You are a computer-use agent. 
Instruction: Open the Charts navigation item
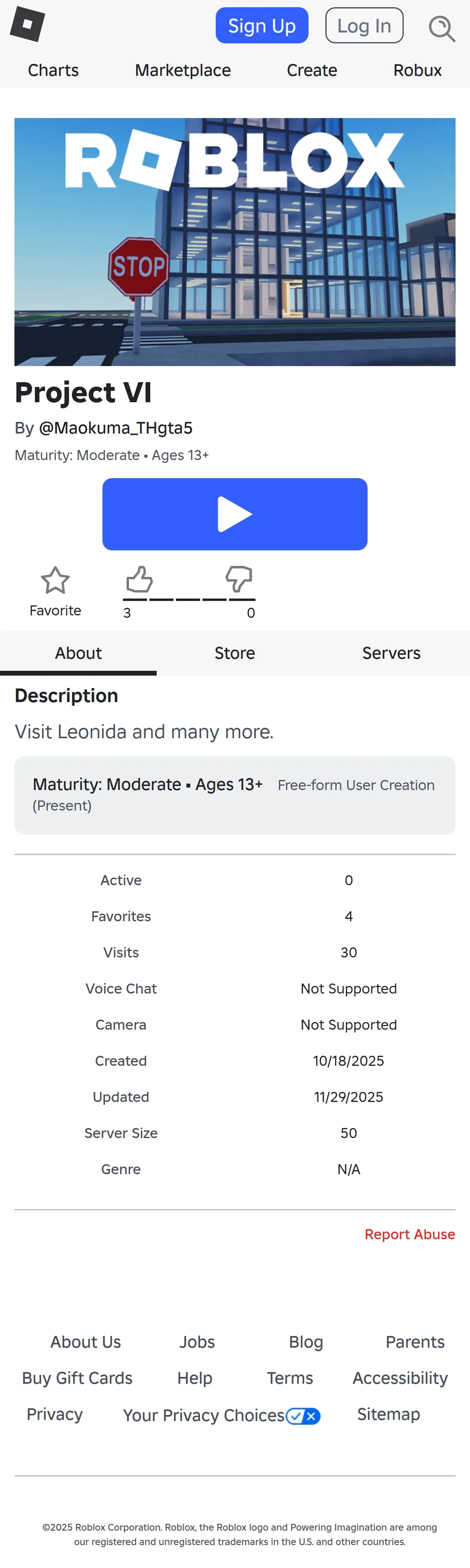[53, 71]
